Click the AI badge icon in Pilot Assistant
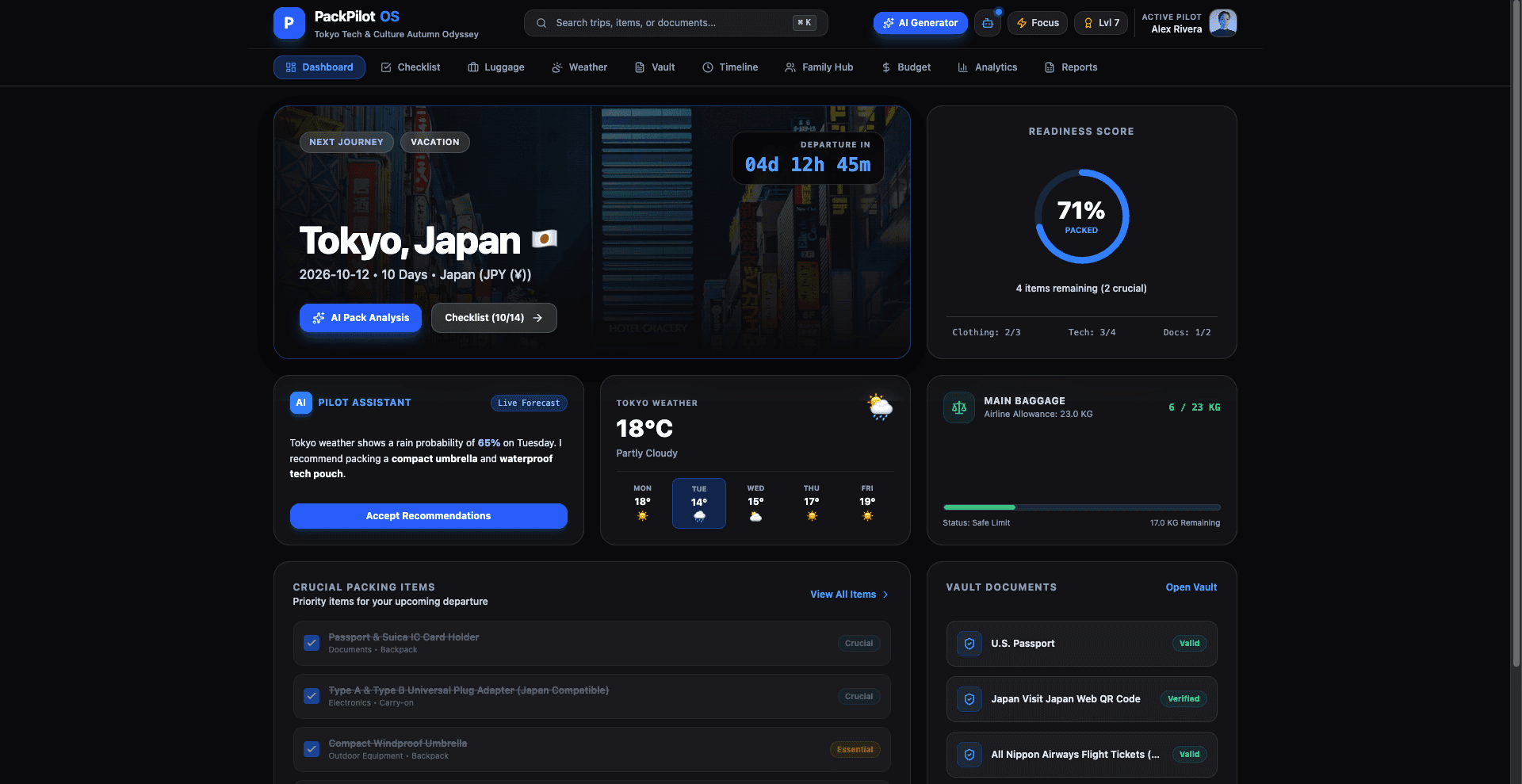Viewport: 1522px width, 784px height. pos(301,403)
